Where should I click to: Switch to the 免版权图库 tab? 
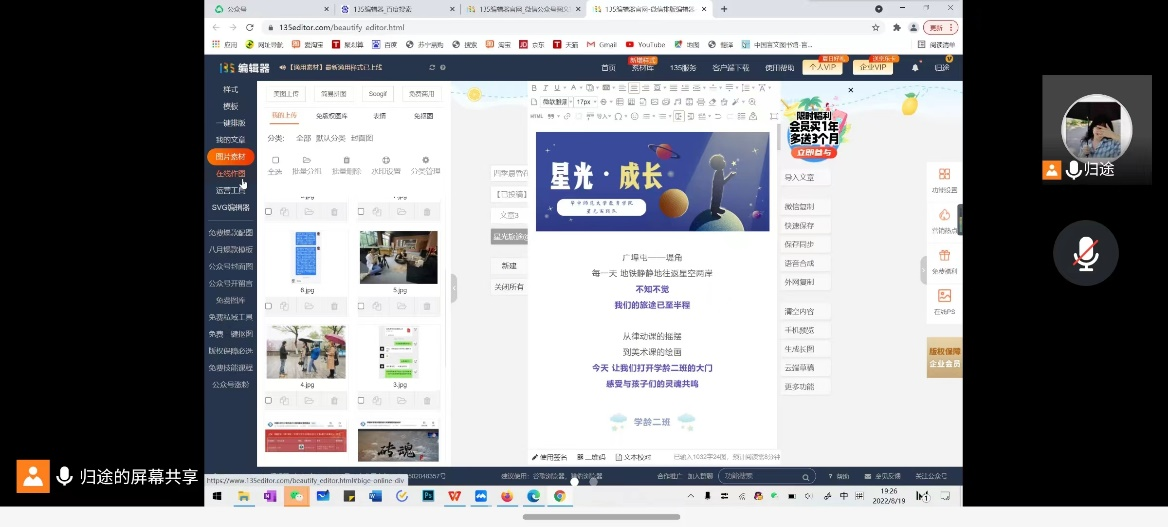pos(331,116)
